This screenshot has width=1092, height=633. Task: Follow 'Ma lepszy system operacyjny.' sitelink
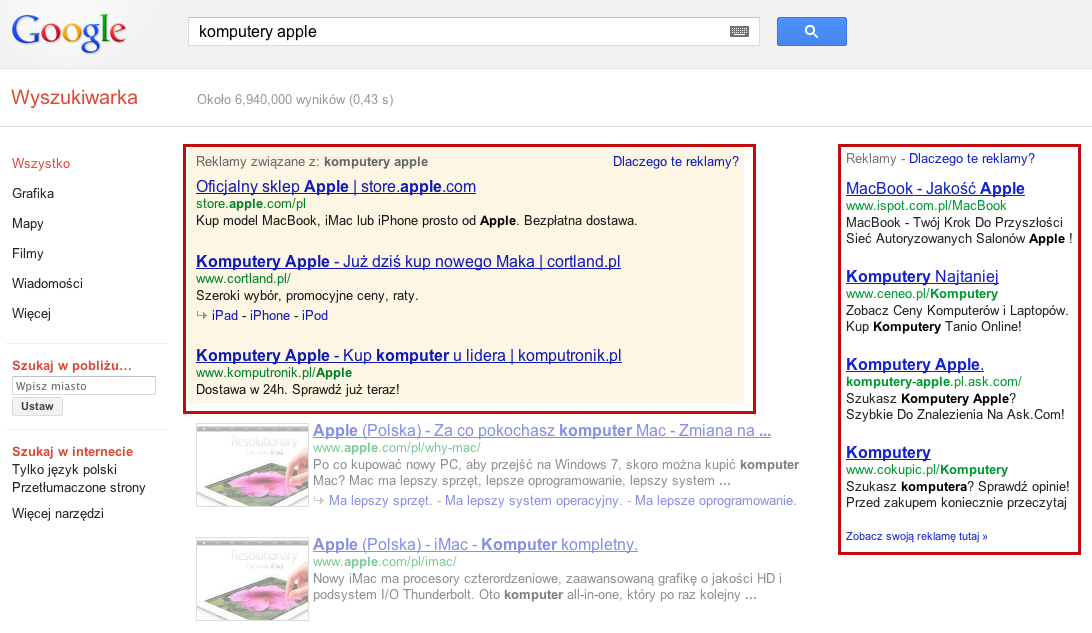(x=533, y=501)
